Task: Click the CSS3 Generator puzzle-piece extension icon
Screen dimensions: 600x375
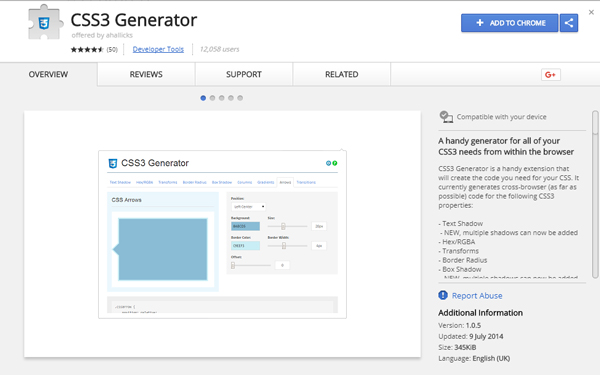Action: 45,22
